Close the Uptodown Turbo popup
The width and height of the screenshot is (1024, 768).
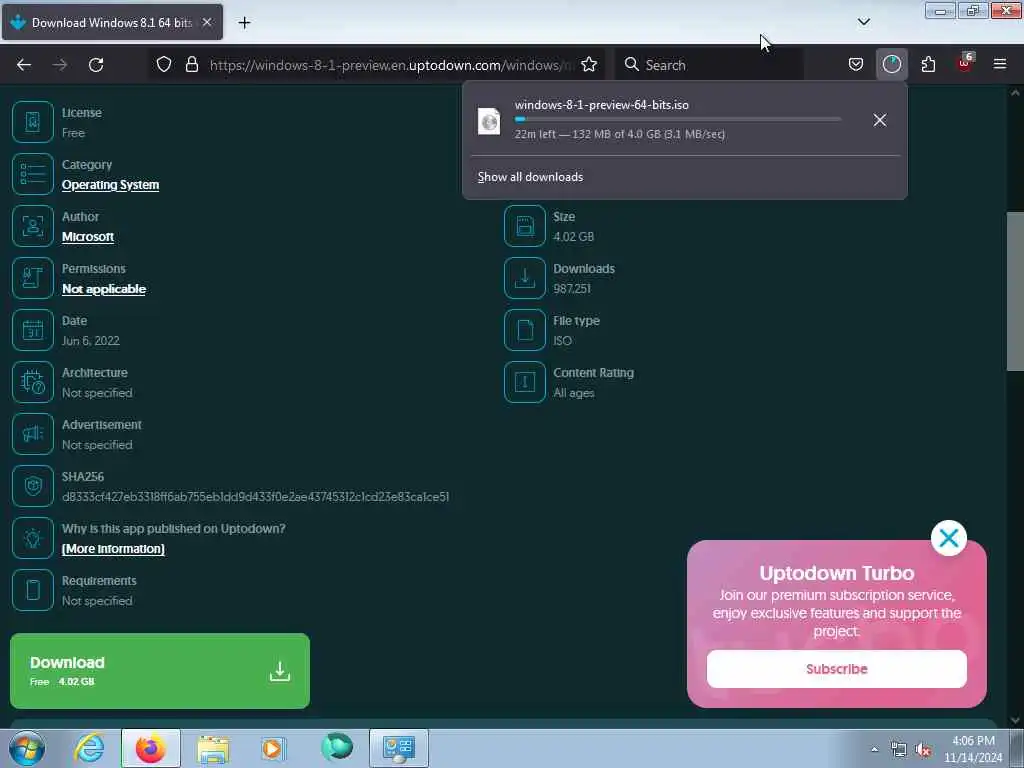point(948,538)
